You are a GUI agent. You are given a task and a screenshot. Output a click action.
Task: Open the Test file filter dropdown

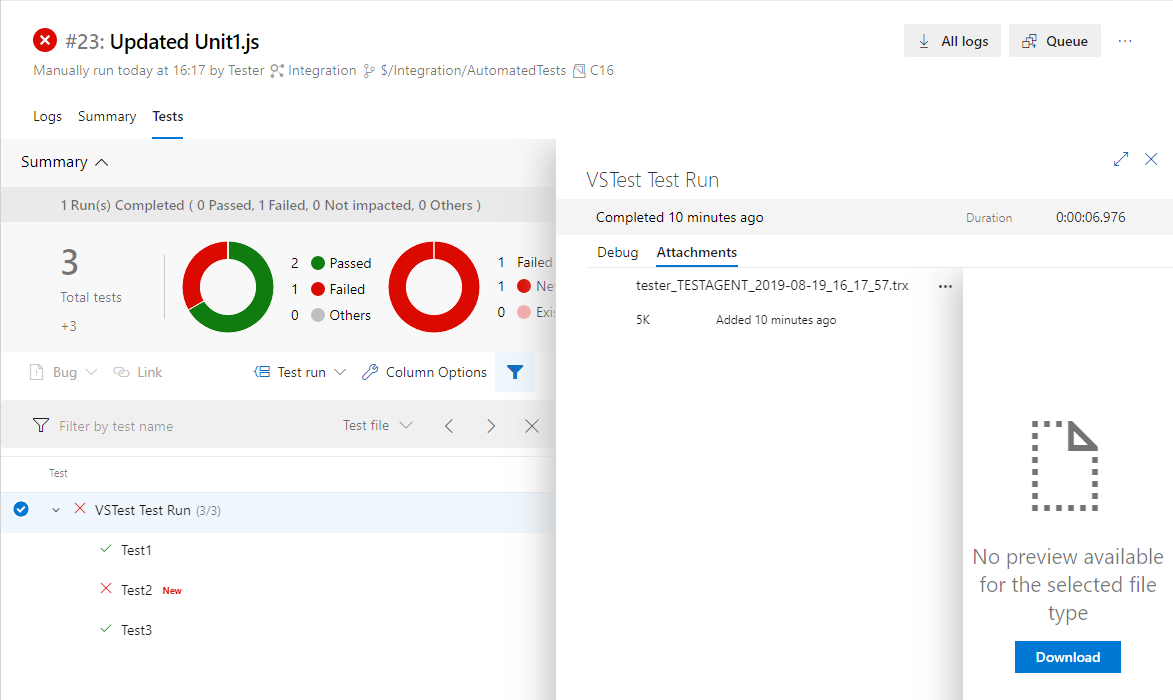[x=377, y=425]
